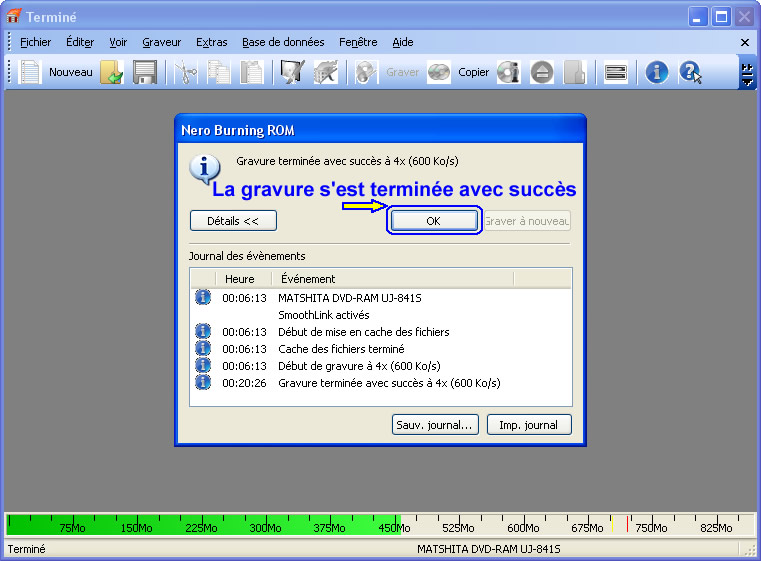Screen dimensions: 761x561
Task: Click the Save floppy disk icon
Action: (x=145, y=72)
